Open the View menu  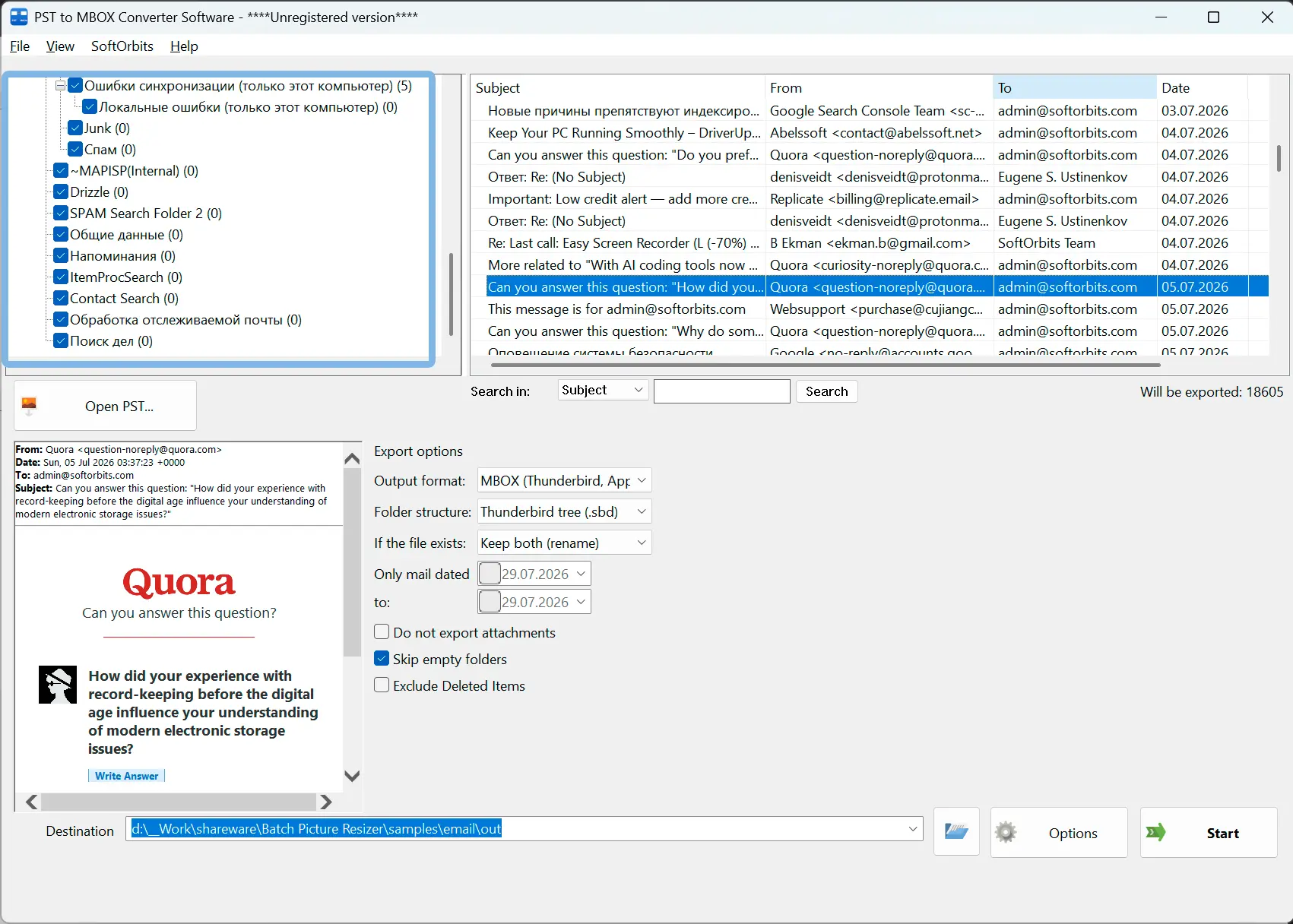click(60, 46)
